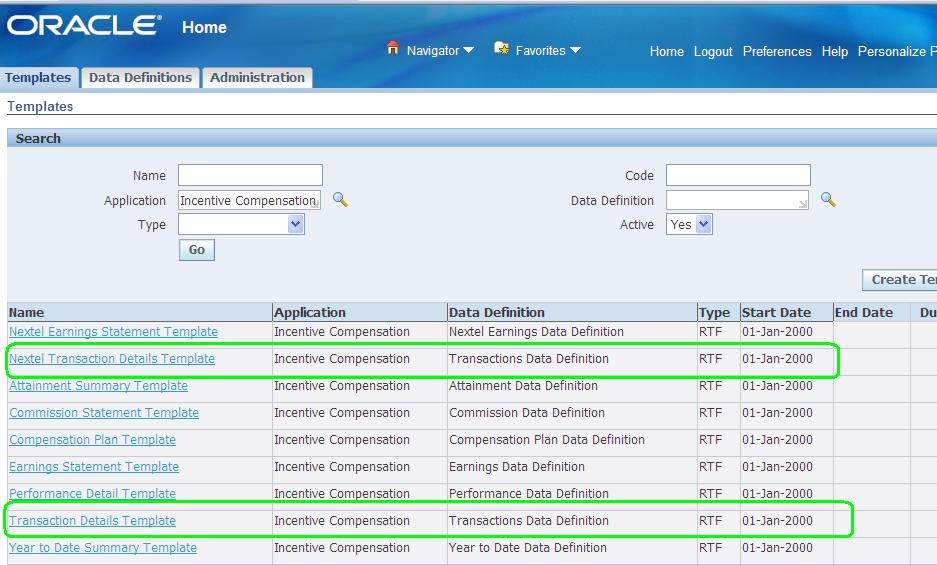Click the Logout link
Viewport: 937px width, 565px height.
(x=713, y=51)
